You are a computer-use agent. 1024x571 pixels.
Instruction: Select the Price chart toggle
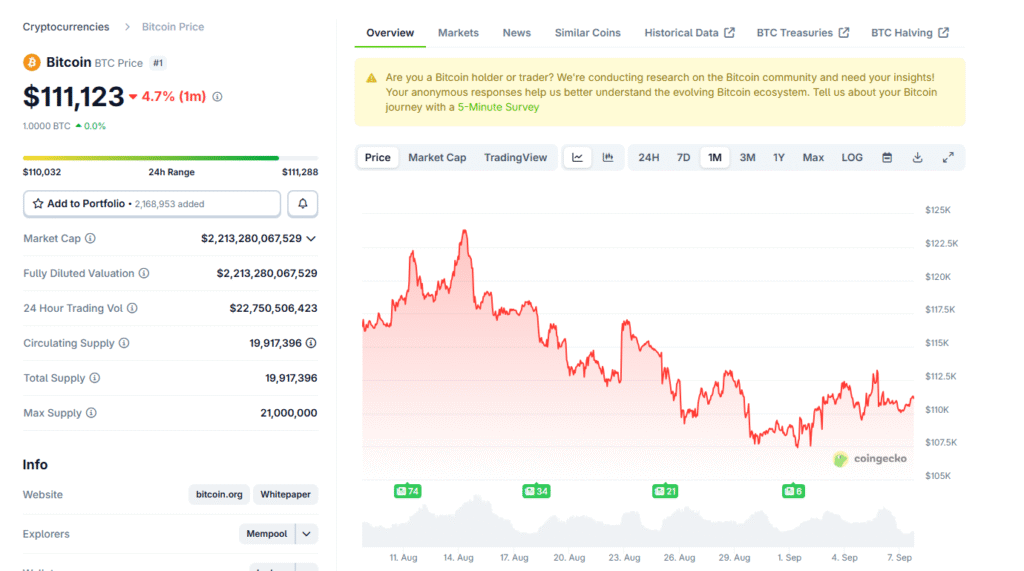[377, 157]
